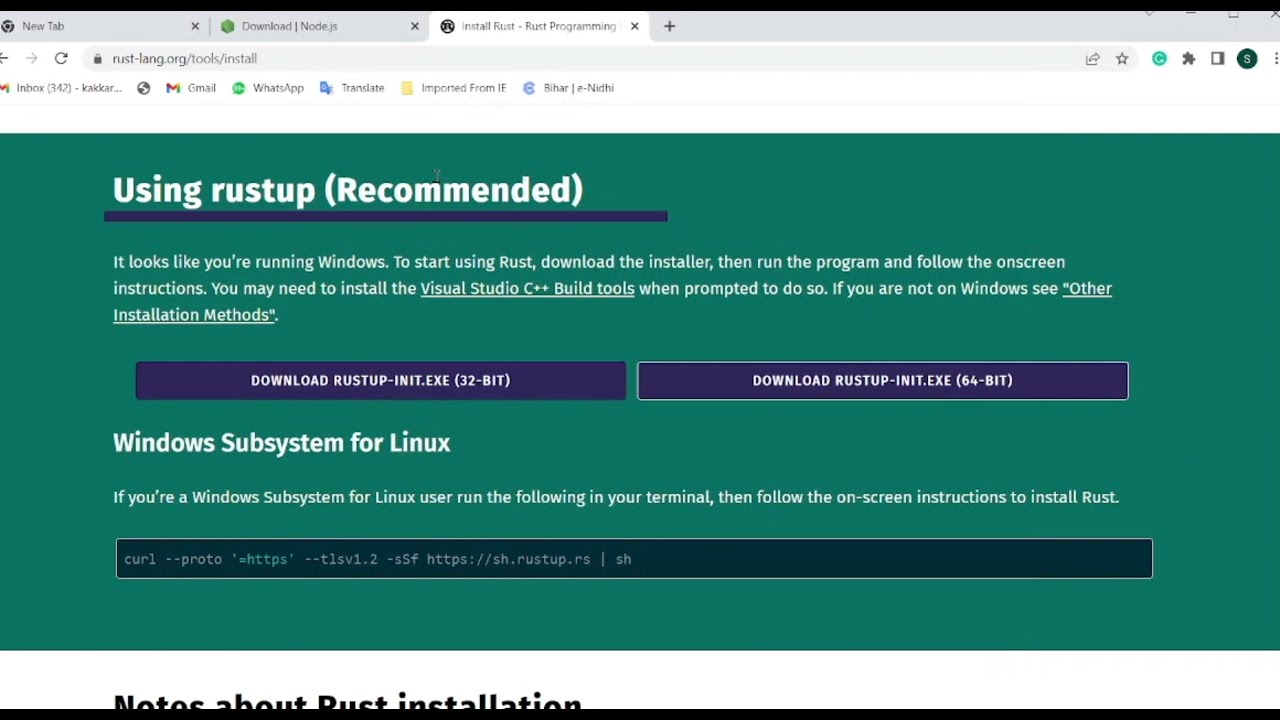Switch to the Download | Node.js tab
Viewport: 1280px width, 720px height.
coord(320,26)
